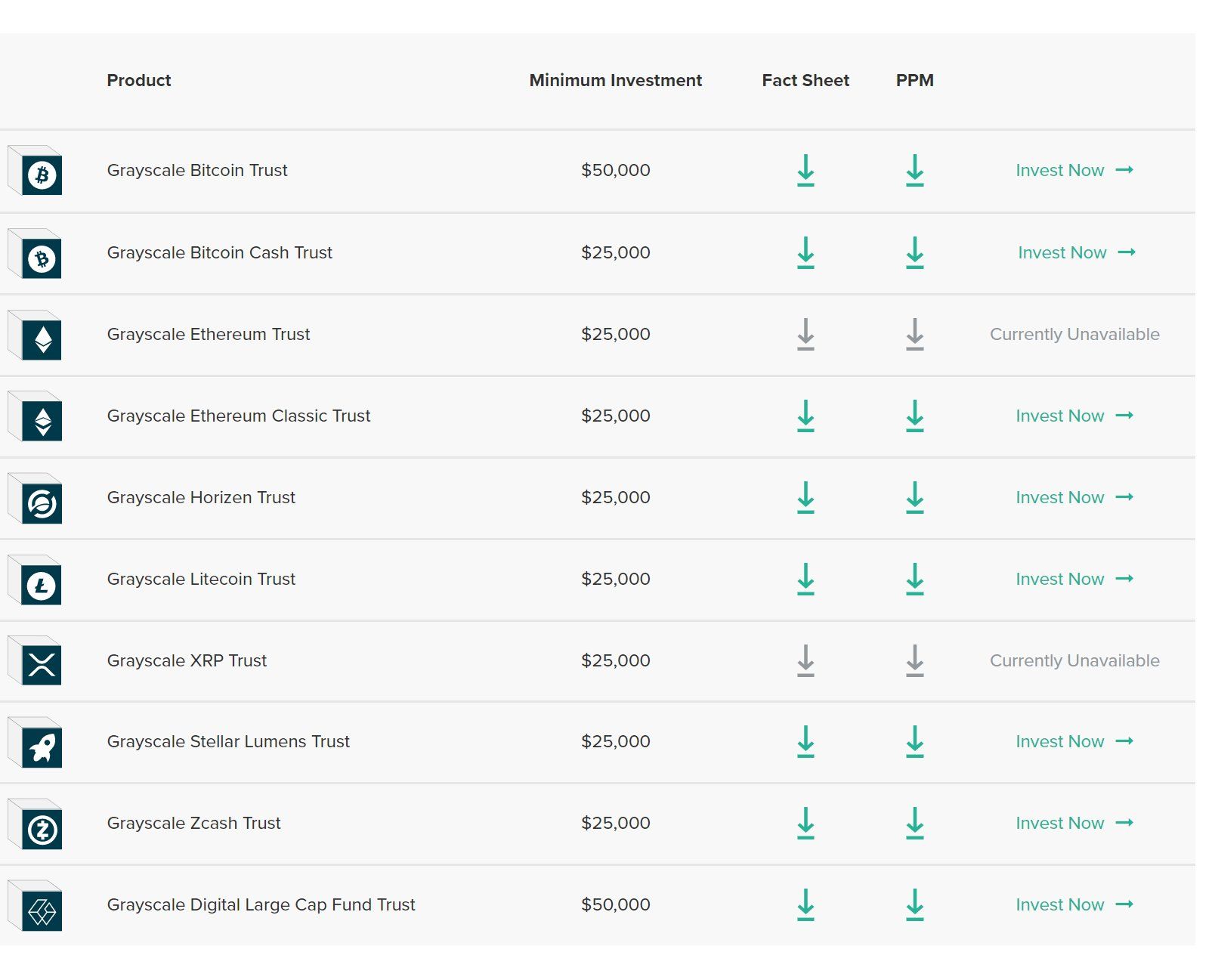Click the XRP Trust logo icon
Screen dimensions: 1215x980
click(x=35, y=660)
